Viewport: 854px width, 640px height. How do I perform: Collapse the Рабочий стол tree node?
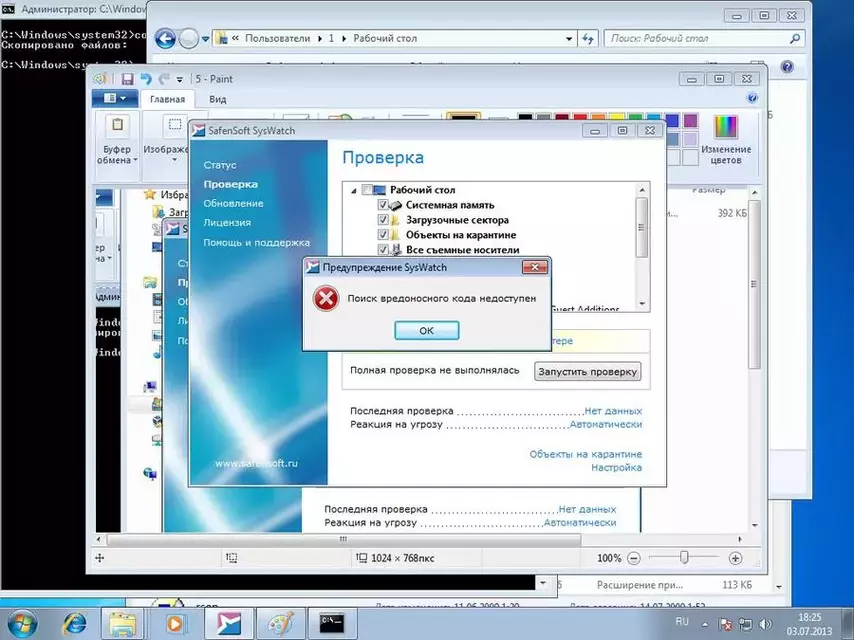[353, 191]
